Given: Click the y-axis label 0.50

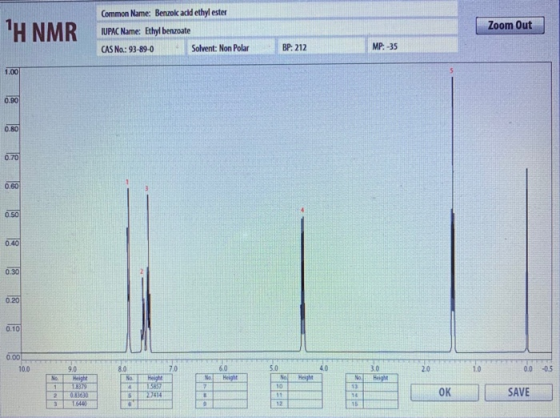Looking at the screenshot, I should pos(11,215).
